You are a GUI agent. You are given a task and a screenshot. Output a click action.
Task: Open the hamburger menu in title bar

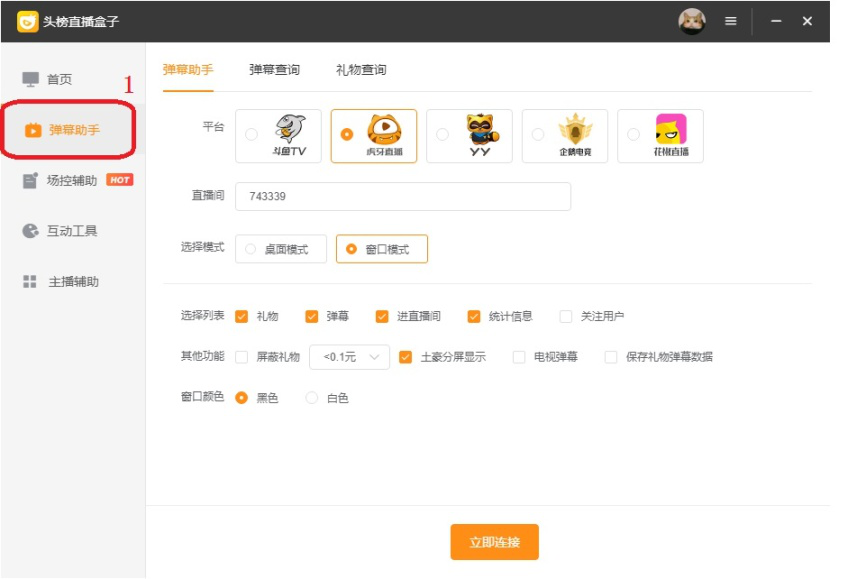(731, 21)
